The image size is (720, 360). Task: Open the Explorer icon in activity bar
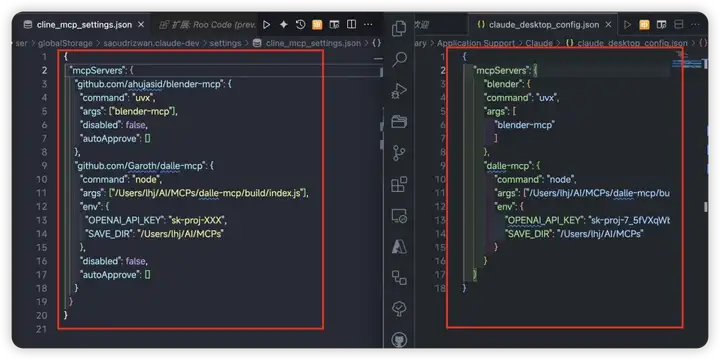tap(399, 28)
